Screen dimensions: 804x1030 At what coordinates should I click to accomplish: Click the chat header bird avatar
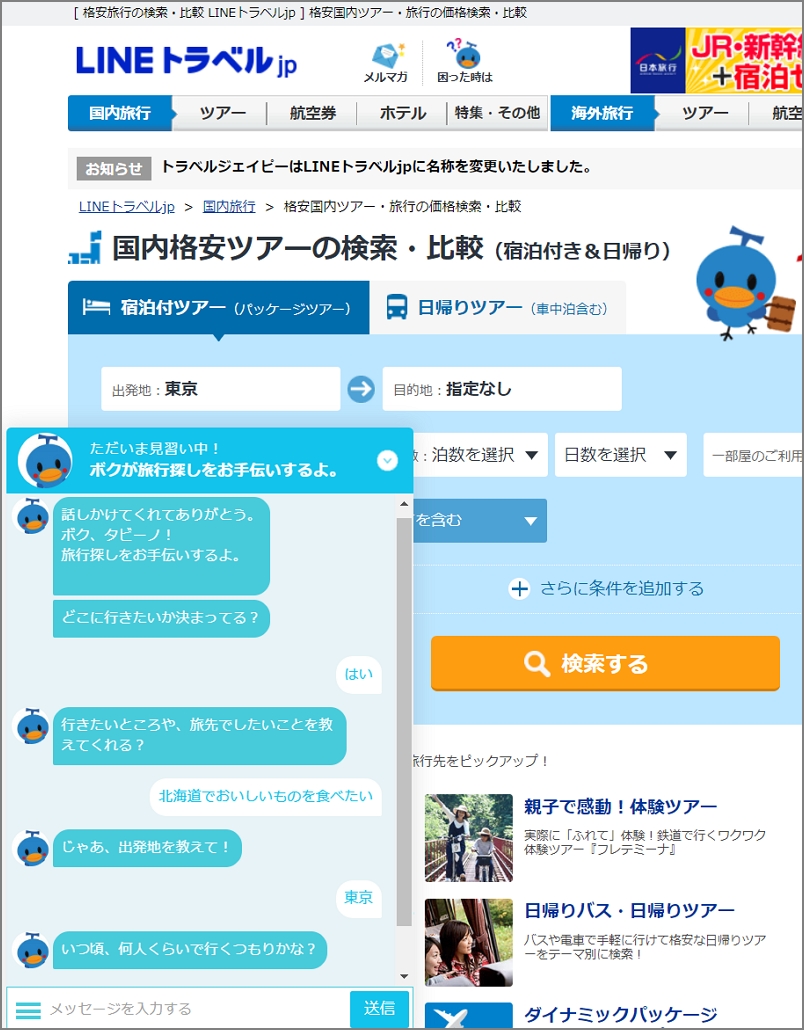[45, 461]
